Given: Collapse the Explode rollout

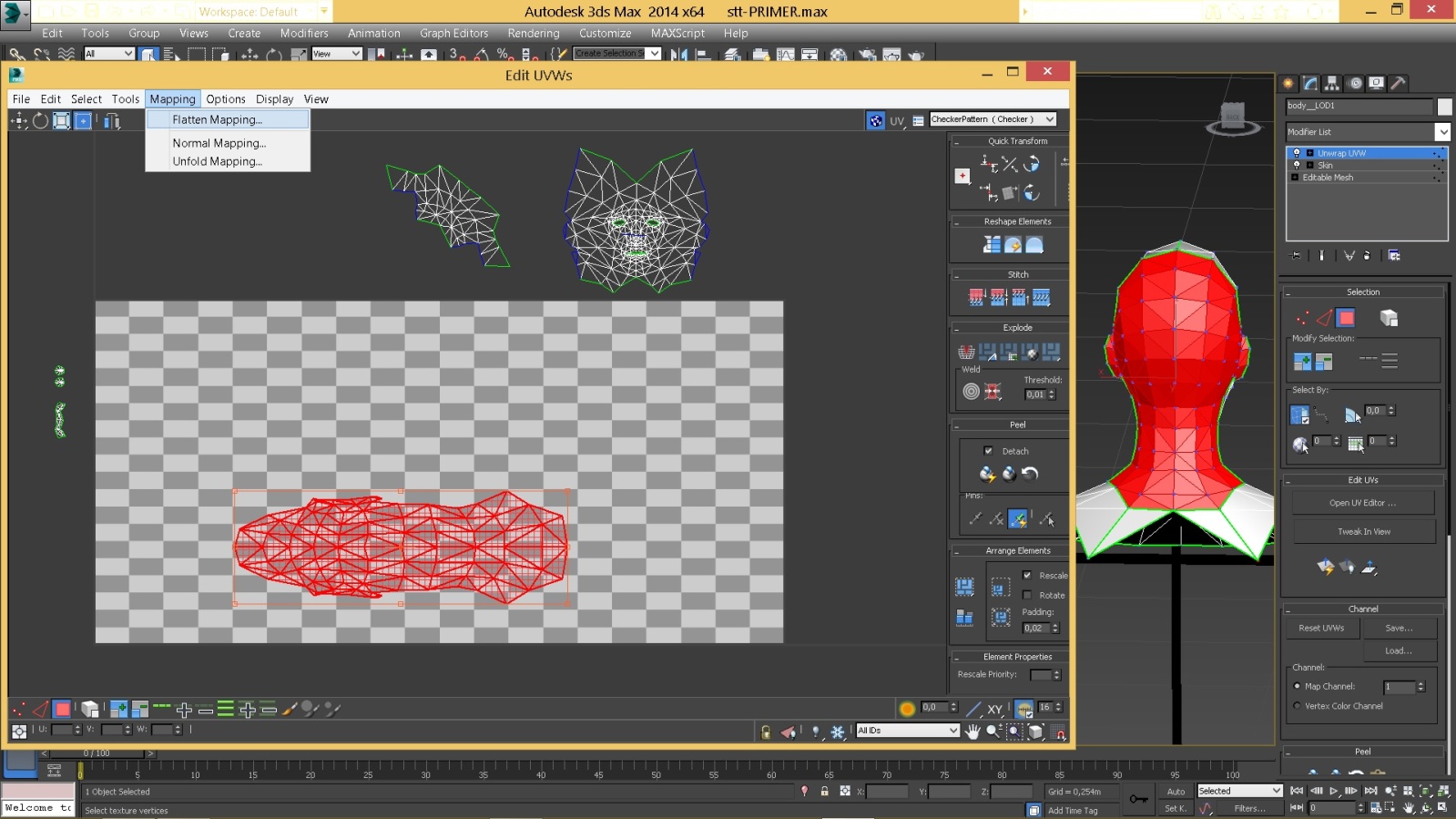Looking at the screenshot, I should 956,328.
